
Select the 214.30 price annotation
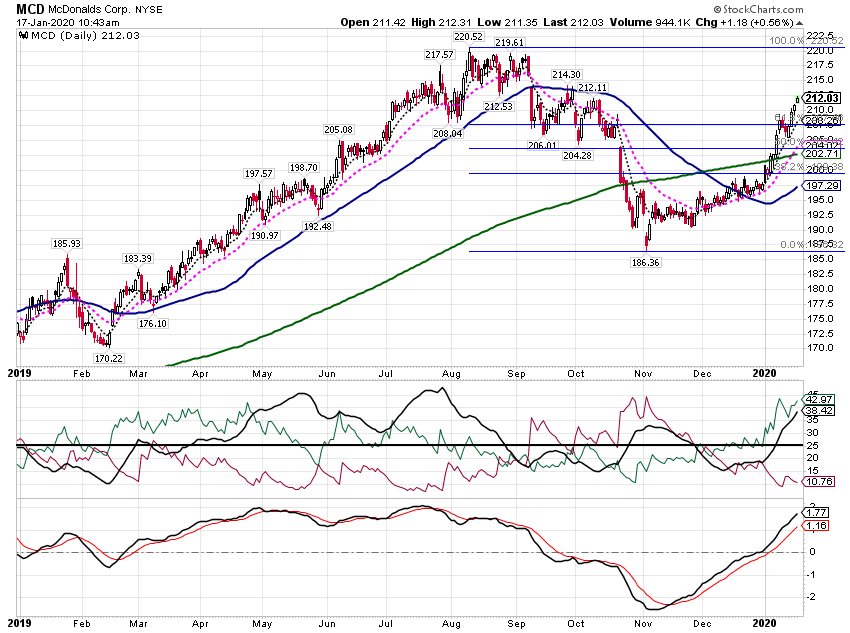[566, 75]
